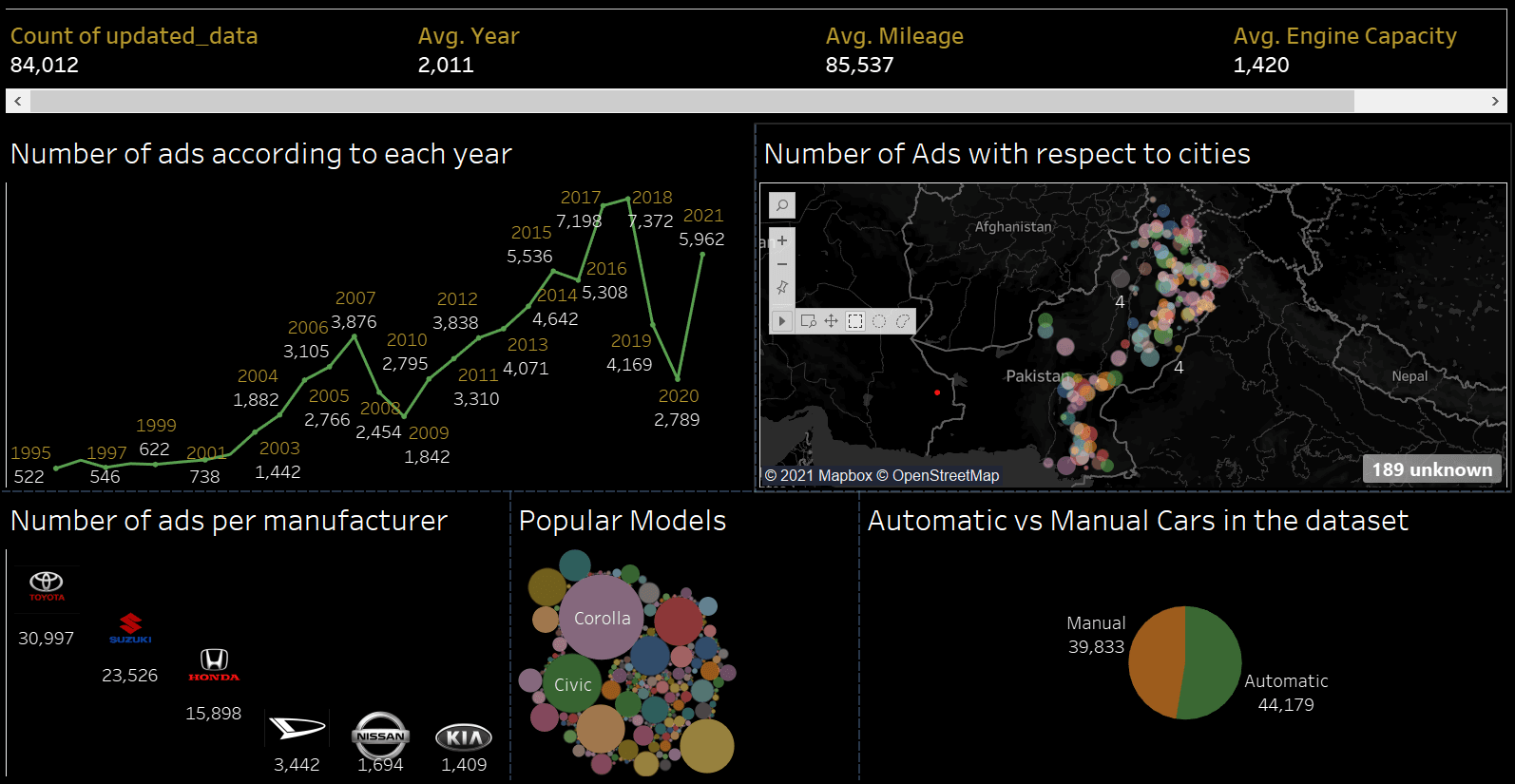The height and width of the screenshot is (784, 1515).
Task: Click the 2018 data label
Action: (x=652, y=198)
